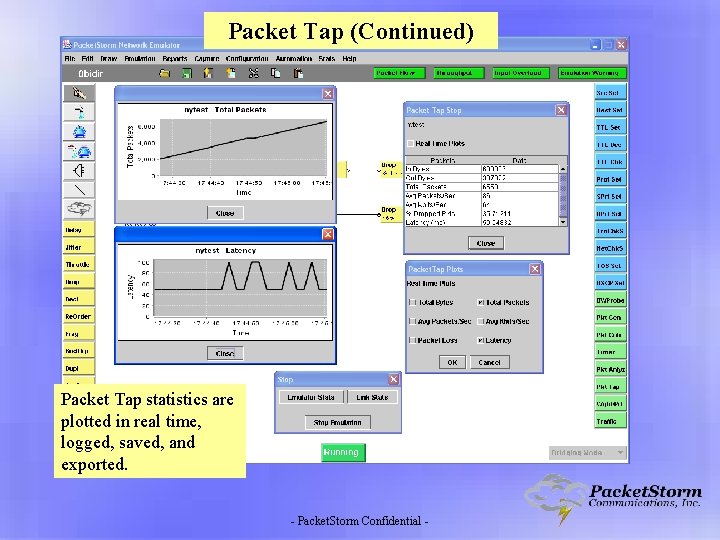Select the Pkt Tap tool button

pyautogui.click(x=610, y=387)
